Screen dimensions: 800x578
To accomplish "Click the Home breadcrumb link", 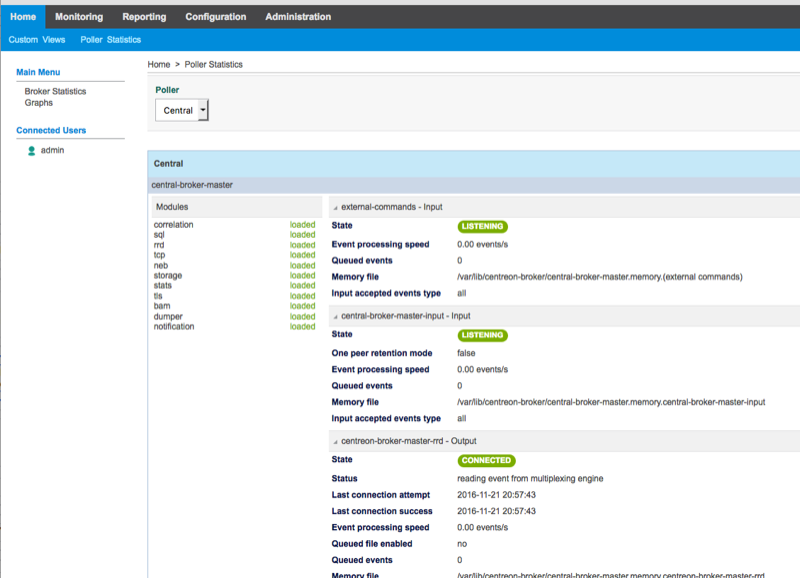I will point(158,64).
